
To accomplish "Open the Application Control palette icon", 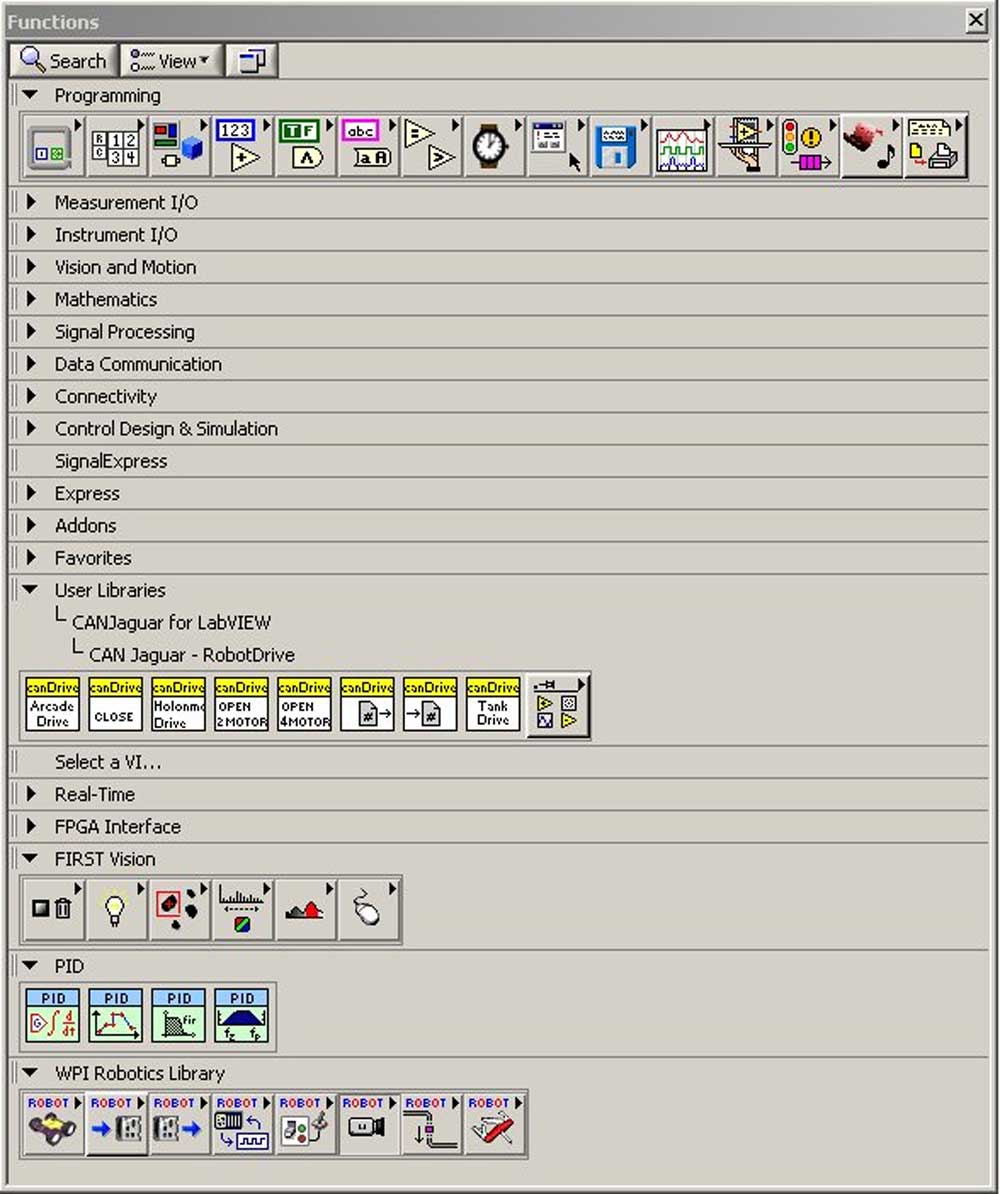I will [x=745, y=147].
